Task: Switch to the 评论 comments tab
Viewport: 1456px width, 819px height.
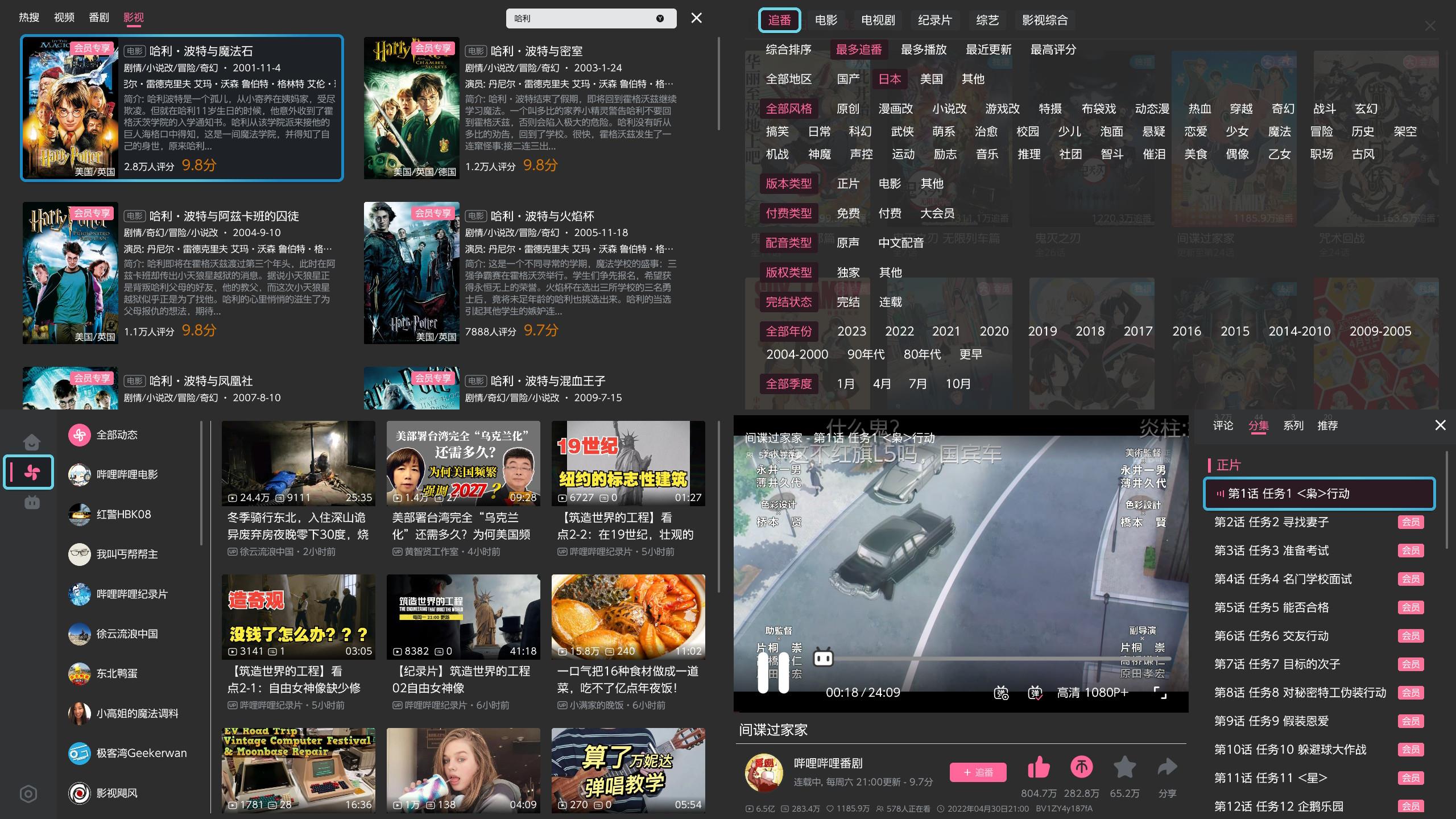Action: (1223, 425)
